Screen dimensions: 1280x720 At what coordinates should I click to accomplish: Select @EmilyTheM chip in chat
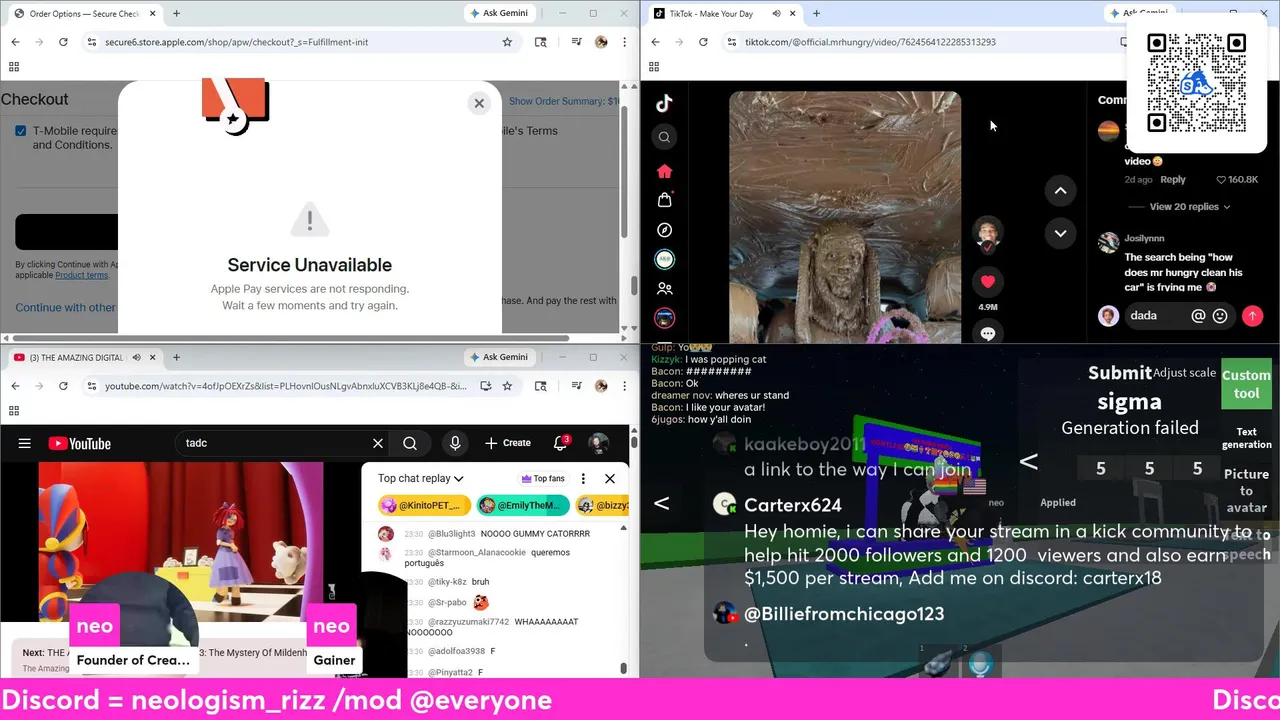click(x=522, y=505)
